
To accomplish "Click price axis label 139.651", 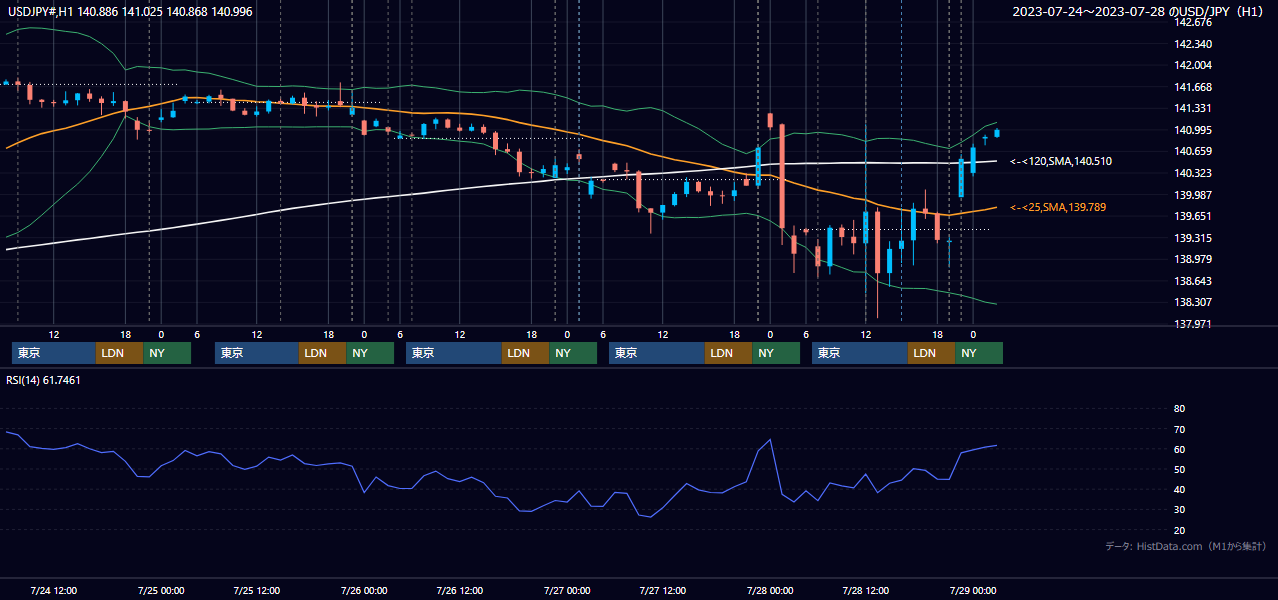I will pos(1194,216).
